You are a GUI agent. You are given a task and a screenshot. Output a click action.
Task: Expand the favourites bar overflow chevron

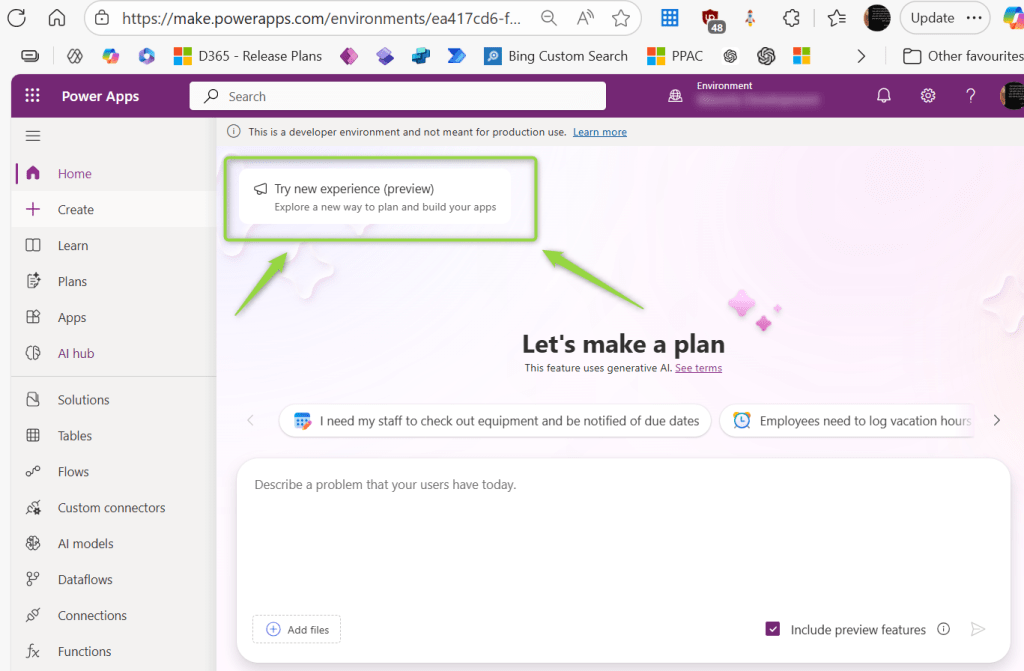point(861,56)
